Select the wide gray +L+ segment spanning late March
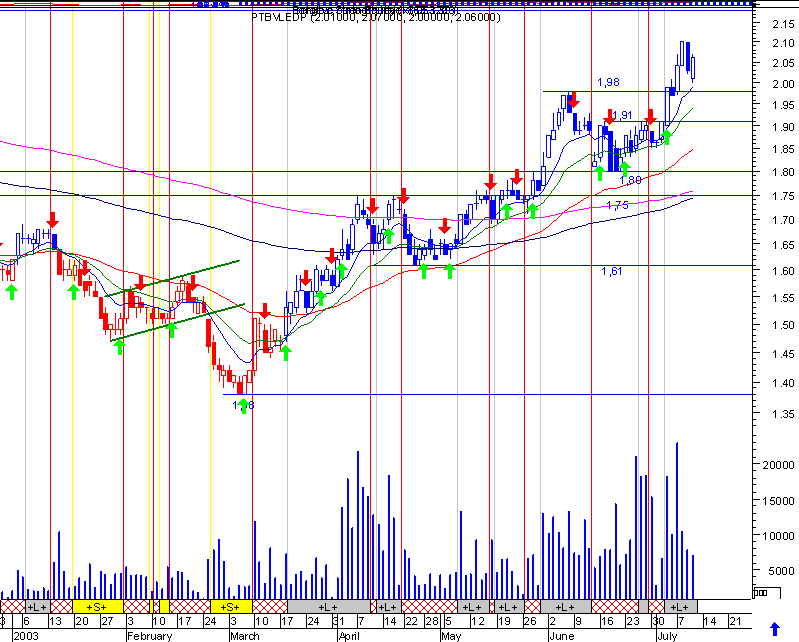Screen dimensions: 799x642 329,607
